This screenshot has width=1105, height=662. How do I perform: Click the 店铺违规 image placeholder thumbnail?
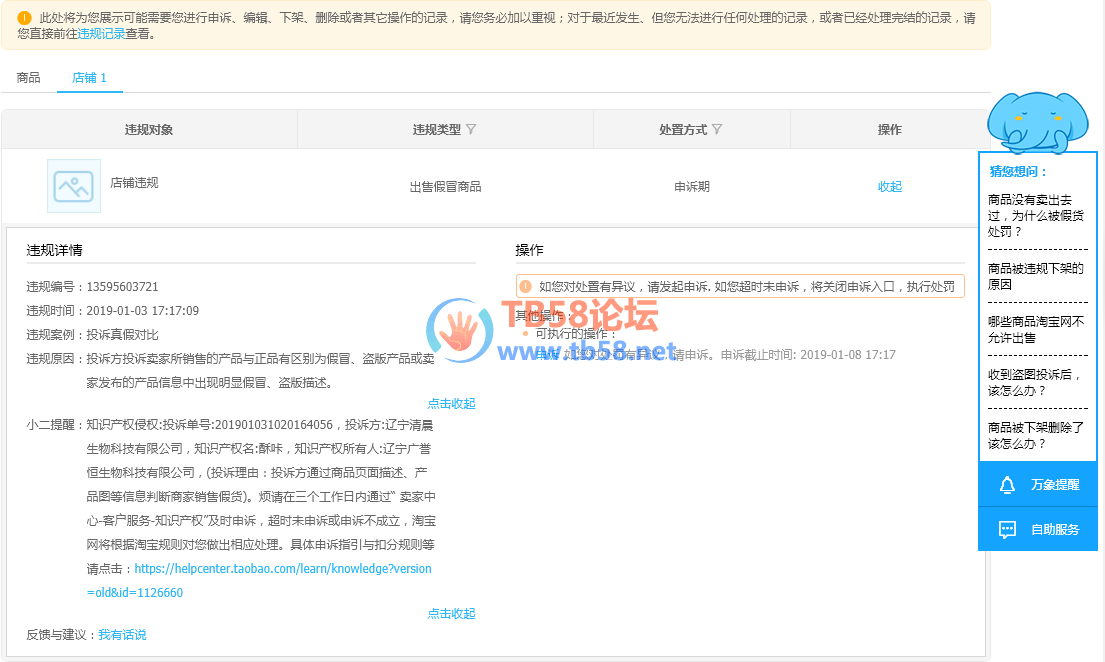click(74, 186)
